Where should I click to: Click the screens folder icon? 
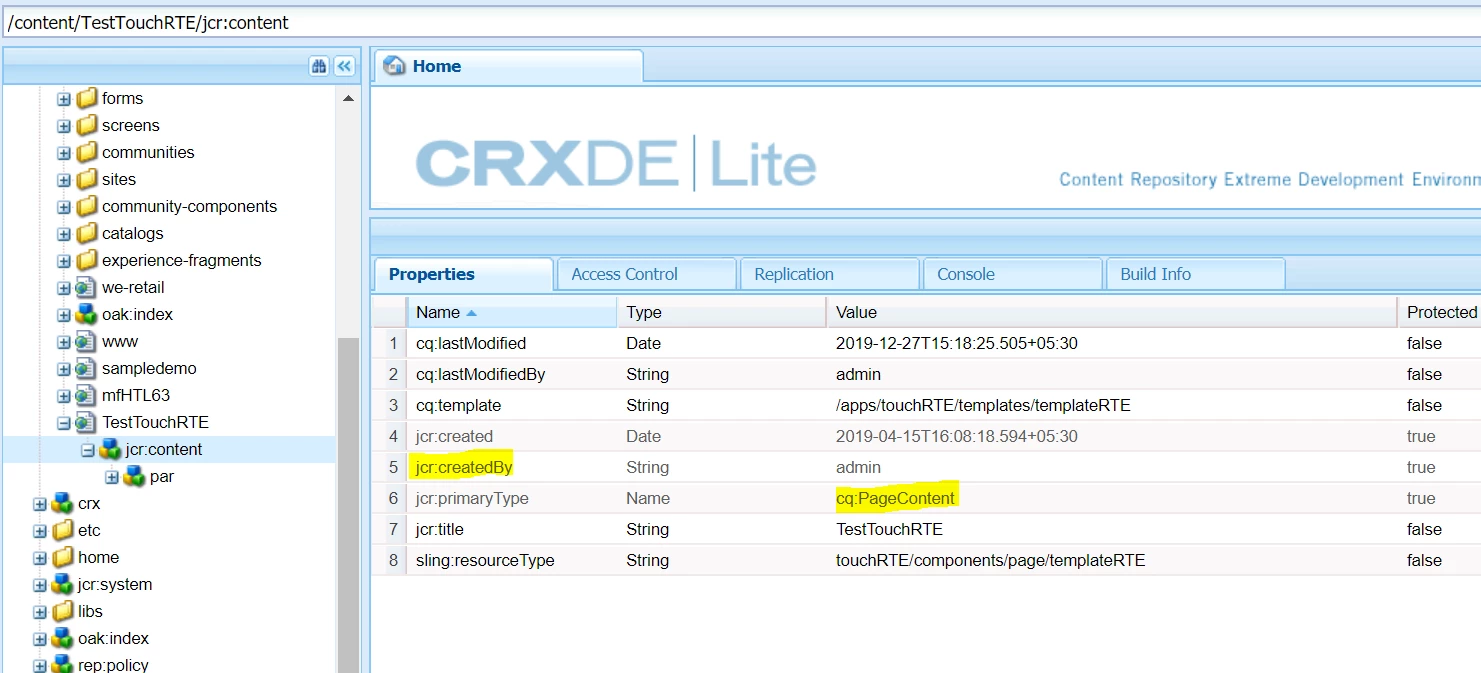click(87, 125)
